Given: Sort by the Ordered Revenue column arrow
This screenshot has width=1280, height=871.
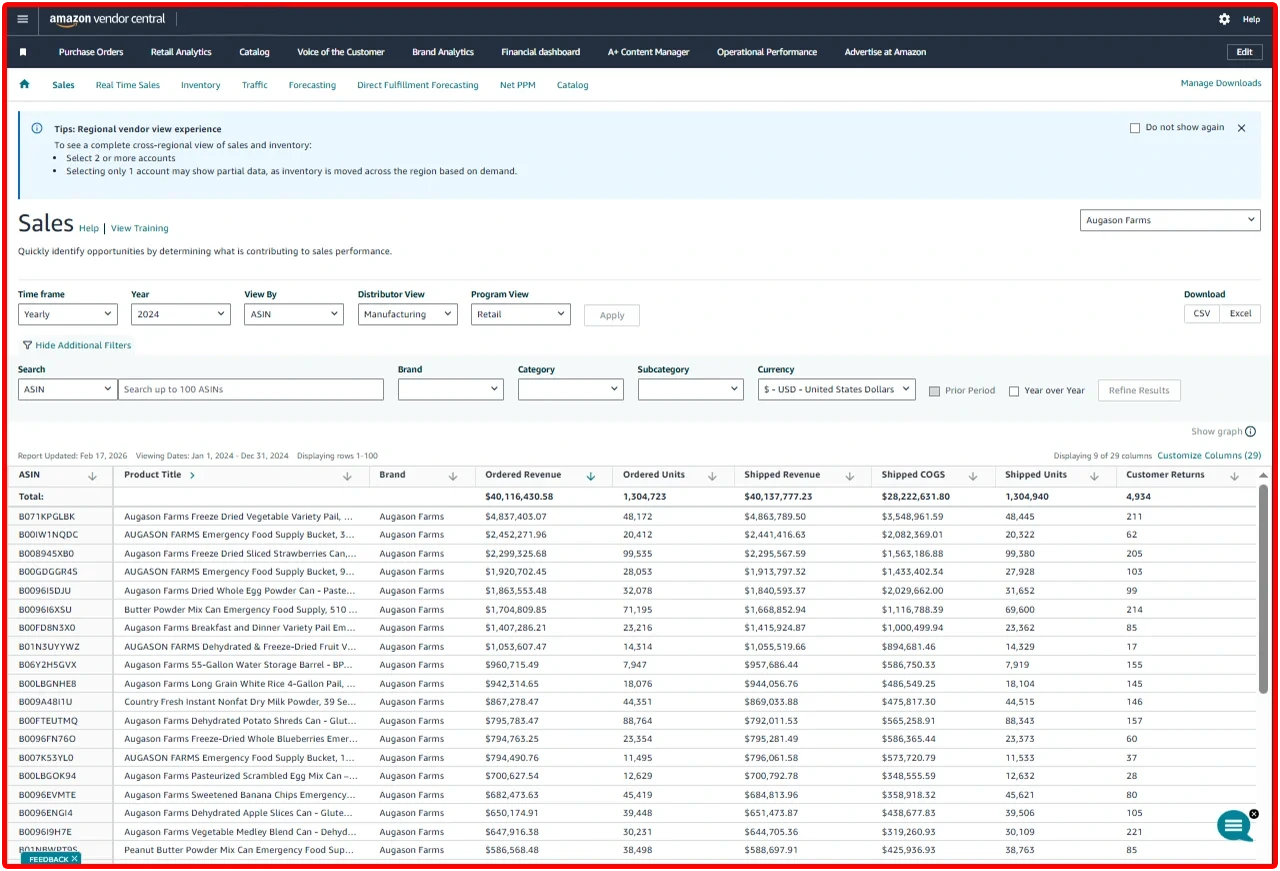Looking at the screenshot, I should pyautogui.click(x=591, y=476).
